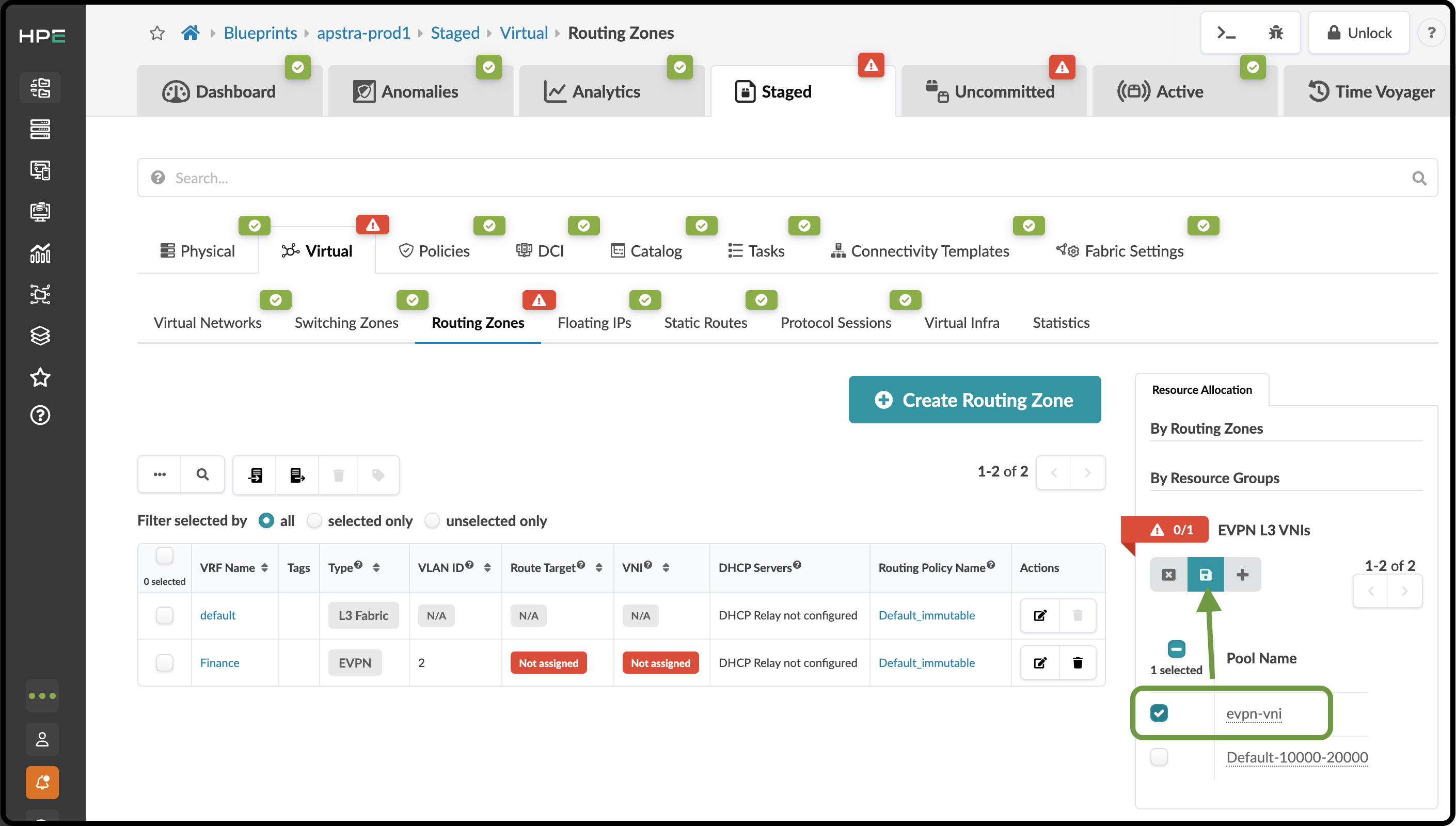The image size is (1456, 826).
Task: Switch to the Uncommitted tab
Action: (x=993, y=91)
